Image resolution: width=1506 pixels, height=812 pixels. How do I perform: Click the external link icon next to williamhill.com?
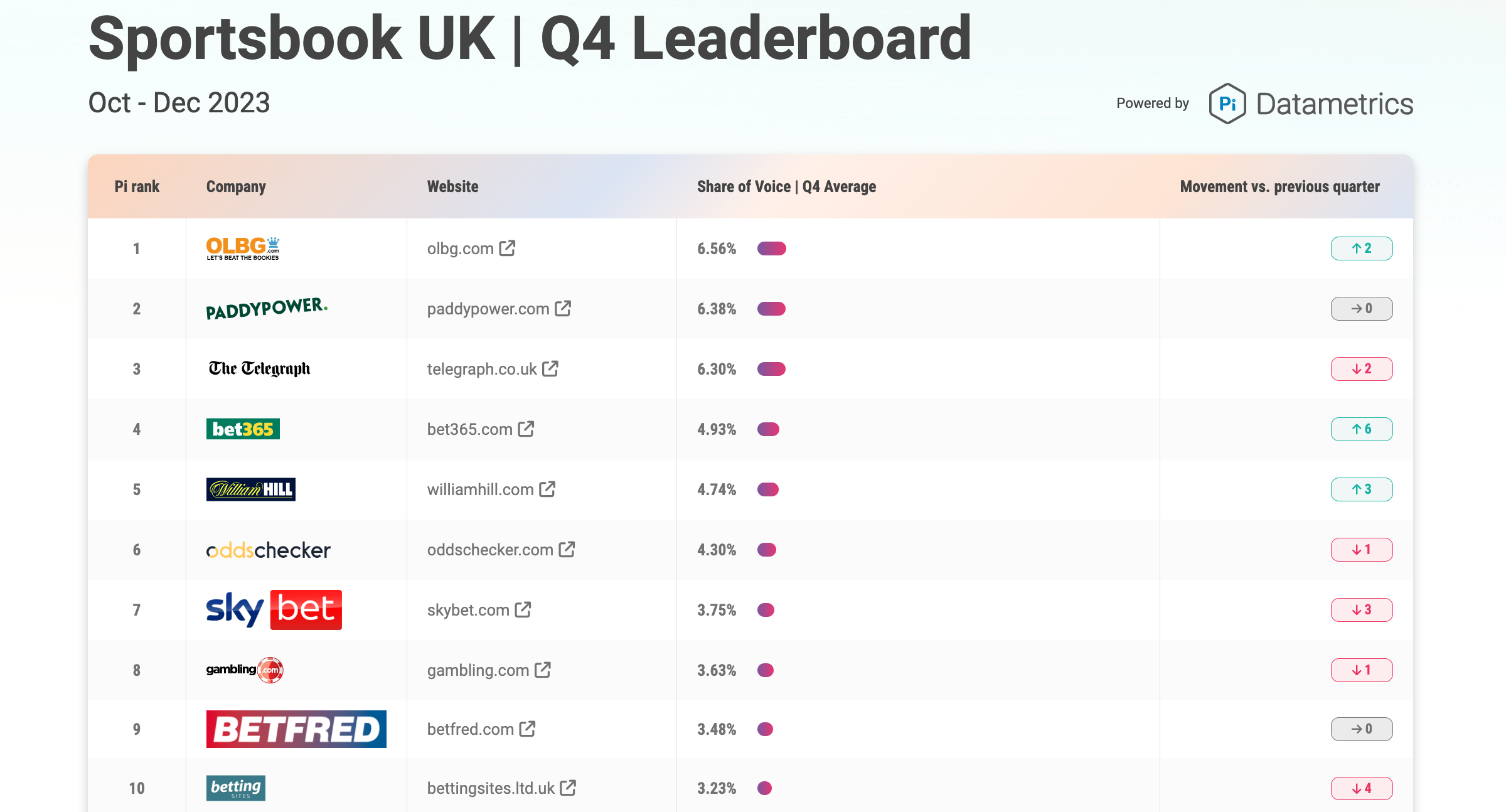548,489
